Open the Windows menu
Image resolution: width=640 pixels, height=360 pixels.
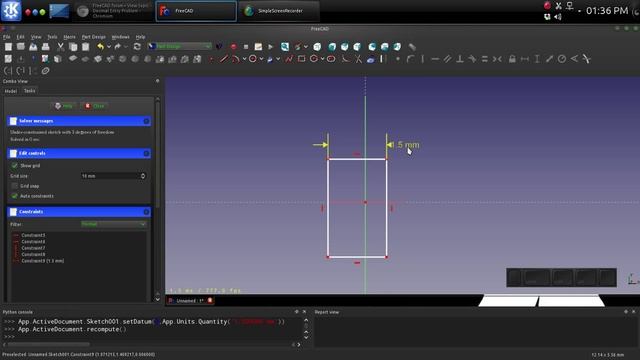click(120, 37)
